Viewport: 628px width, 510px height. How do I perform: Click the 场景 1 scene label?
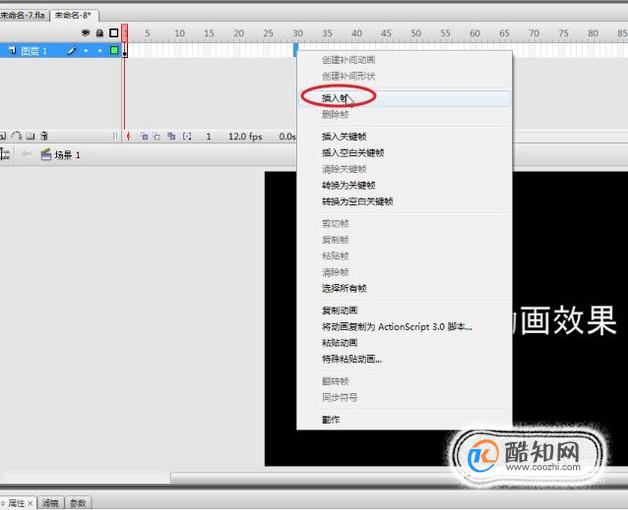(x=67, y=155)
